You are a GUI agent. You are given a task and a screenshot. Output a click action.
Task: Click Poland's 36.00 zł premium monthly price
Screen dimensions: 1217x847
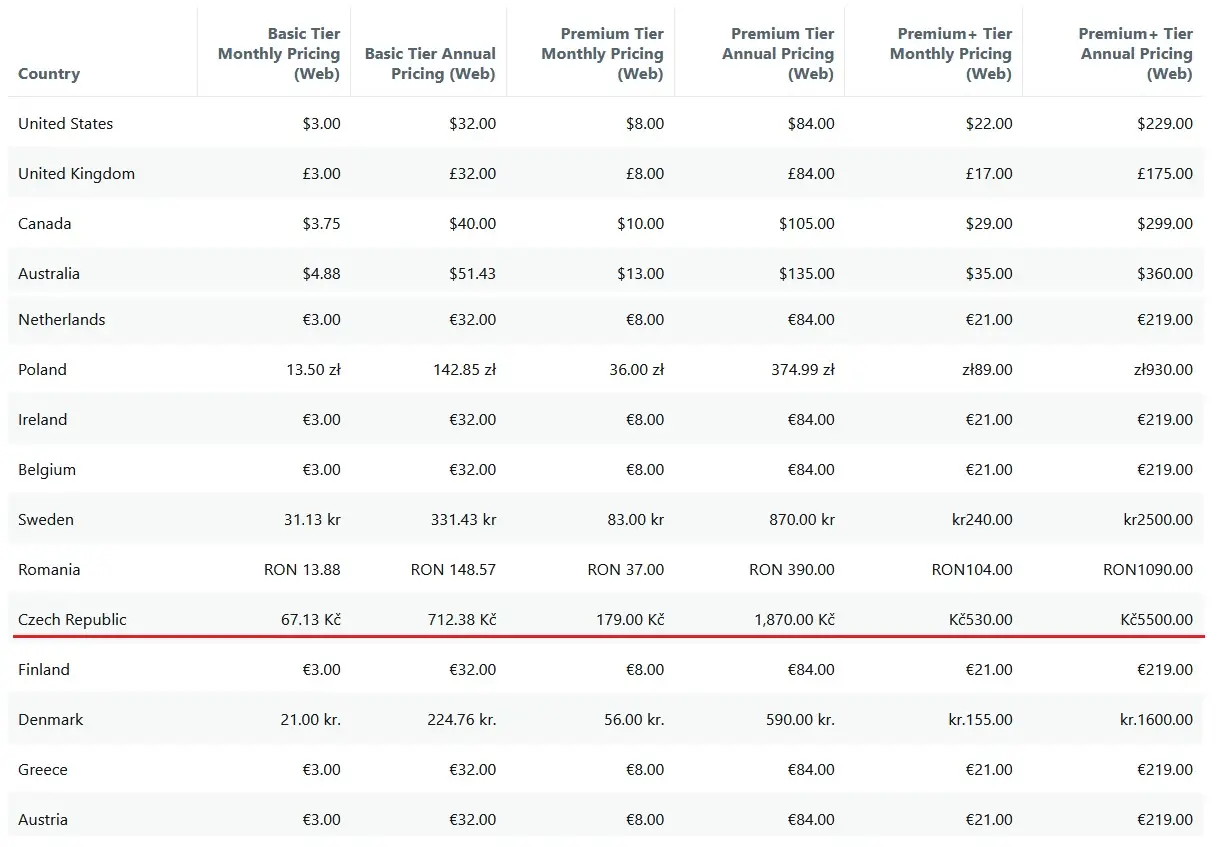(637, 370)
